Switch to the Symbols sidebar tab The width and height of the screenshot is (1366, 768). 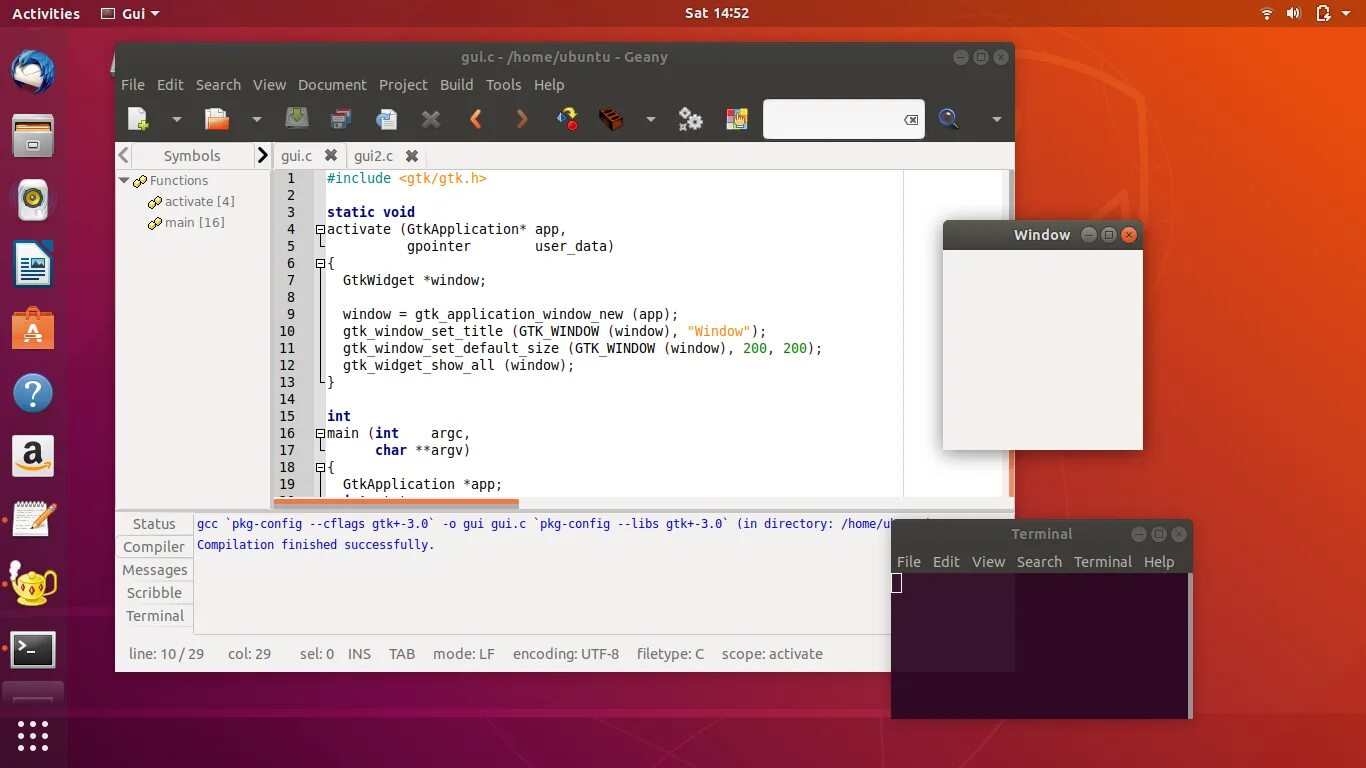pos(192,156)
